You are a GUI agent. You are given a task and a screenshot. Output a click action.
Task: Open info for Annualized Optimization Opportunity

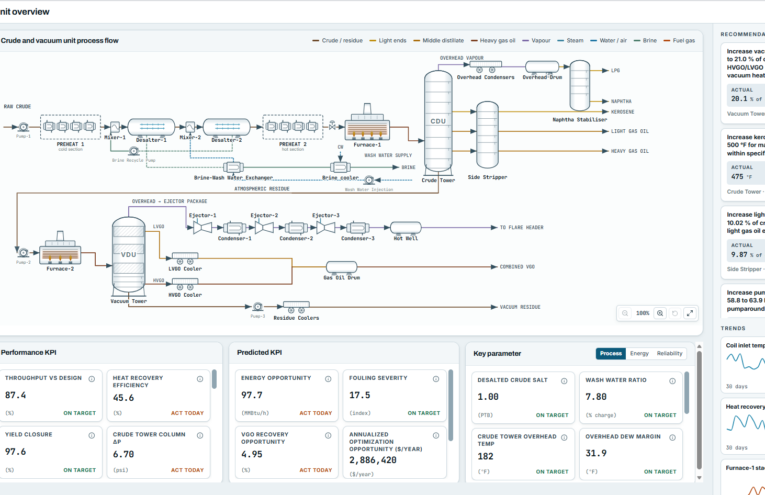pyautogui.click(x=436, y=436)
